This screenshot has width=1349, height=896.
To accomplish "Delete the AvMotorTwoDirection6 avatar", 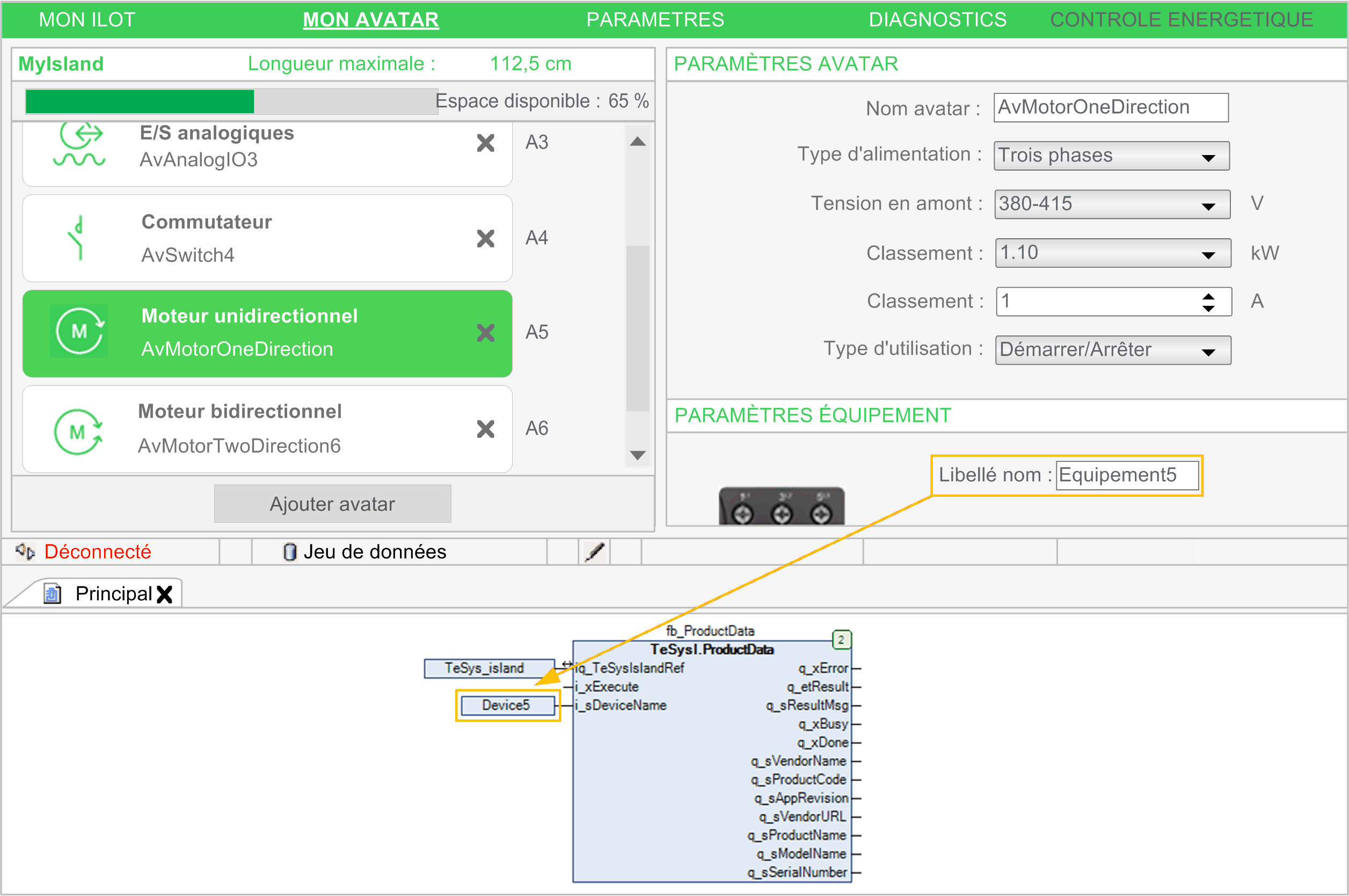I will [485, 429].
